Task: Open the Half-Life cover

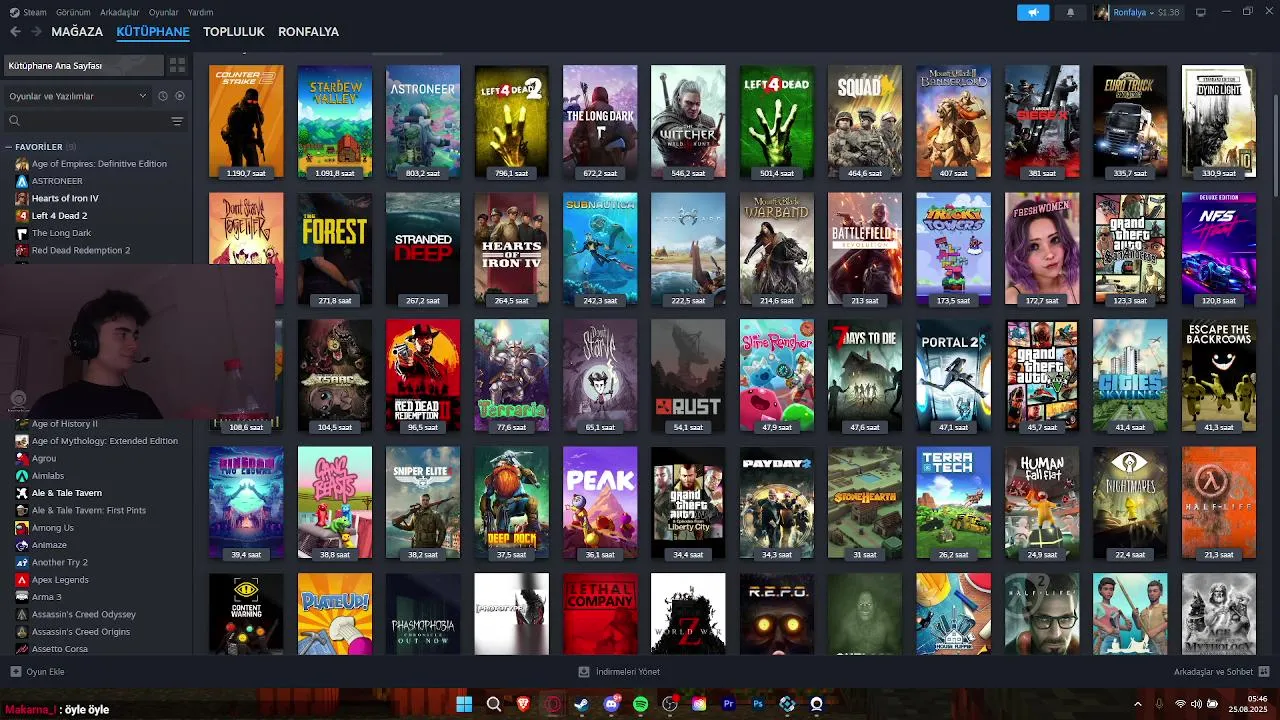Action: 1218,503
